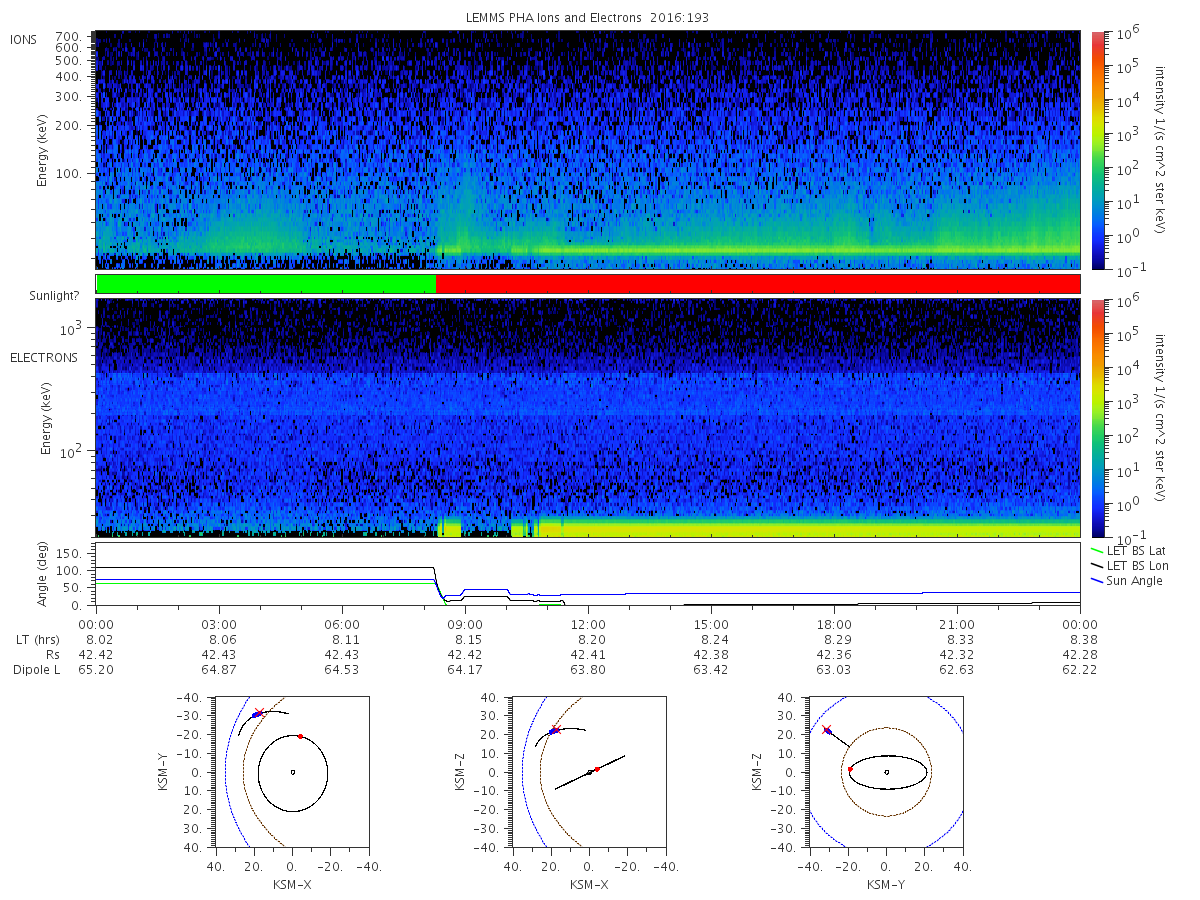Screen dimensions: 1200x900
Task: Click the IONS panel label
Action: (24, 40)
